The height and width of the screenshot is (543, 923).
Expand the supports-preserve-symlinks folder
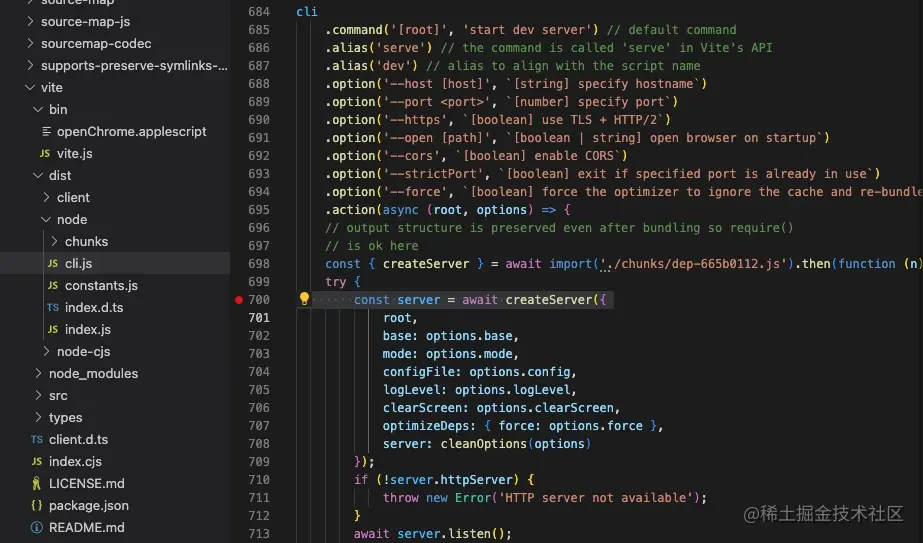[30, 65]
